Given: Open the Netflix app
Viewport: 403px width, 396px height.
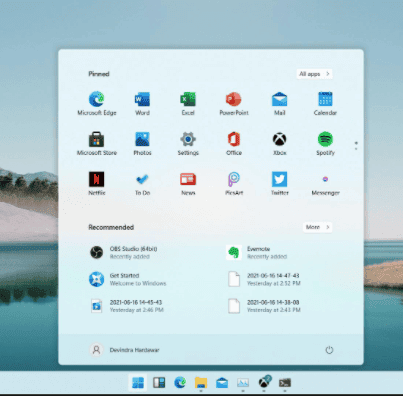Looking at the screenshot, I should pyautogui.click(x=97, y=183).
